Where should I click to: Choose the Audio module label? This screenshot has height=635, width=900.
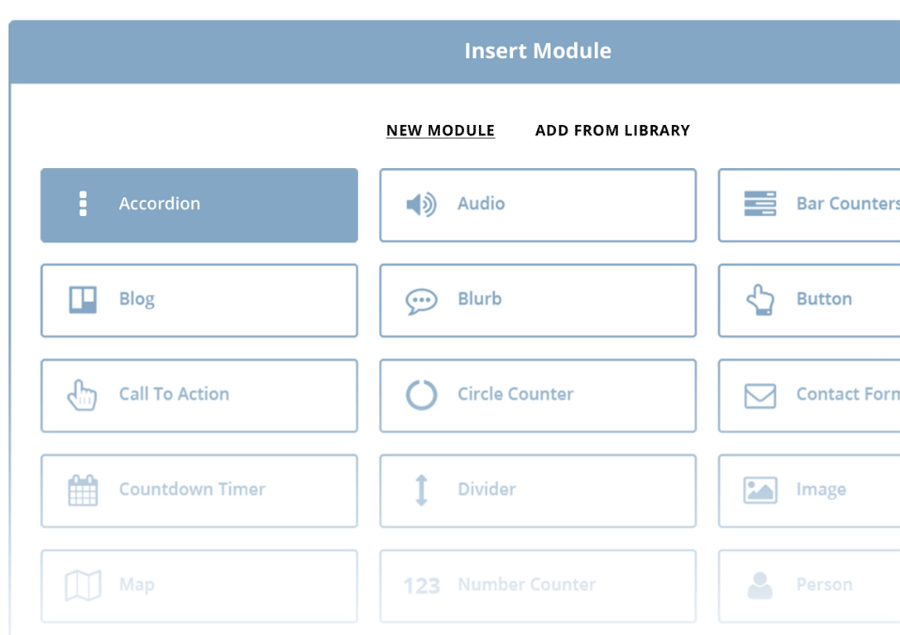point(481,204)
